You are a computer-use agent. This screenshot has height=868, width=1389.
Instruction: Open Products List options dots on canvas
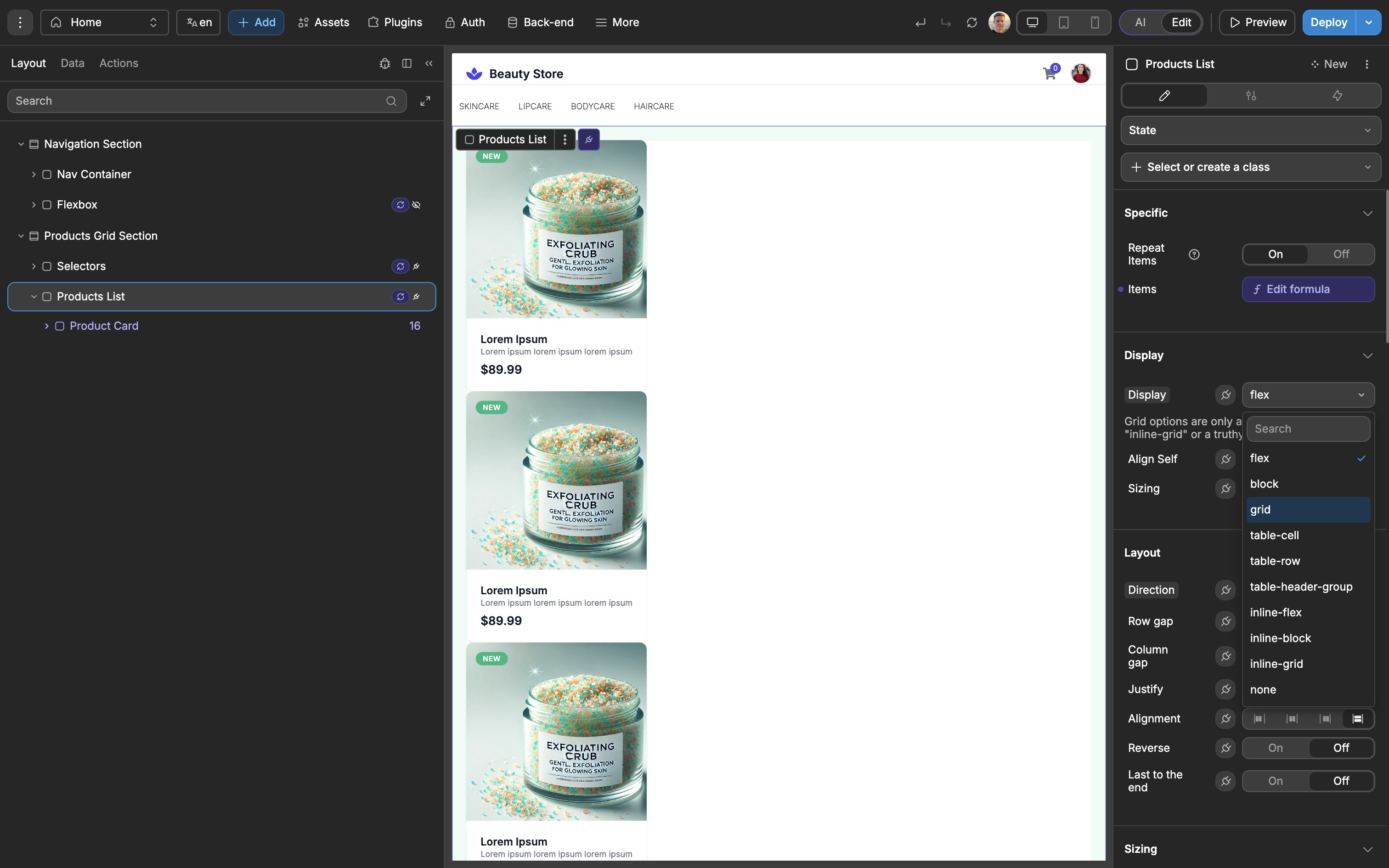click(x=565, y=140)
